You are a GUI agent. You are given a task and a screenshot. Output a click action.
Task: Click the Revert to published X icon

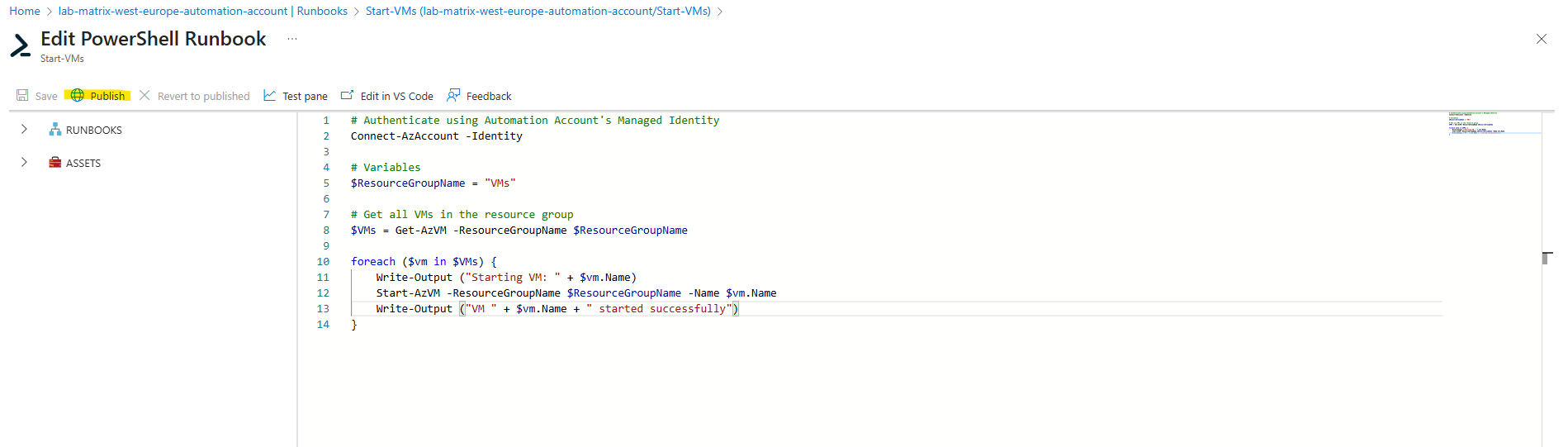[144, 96]
